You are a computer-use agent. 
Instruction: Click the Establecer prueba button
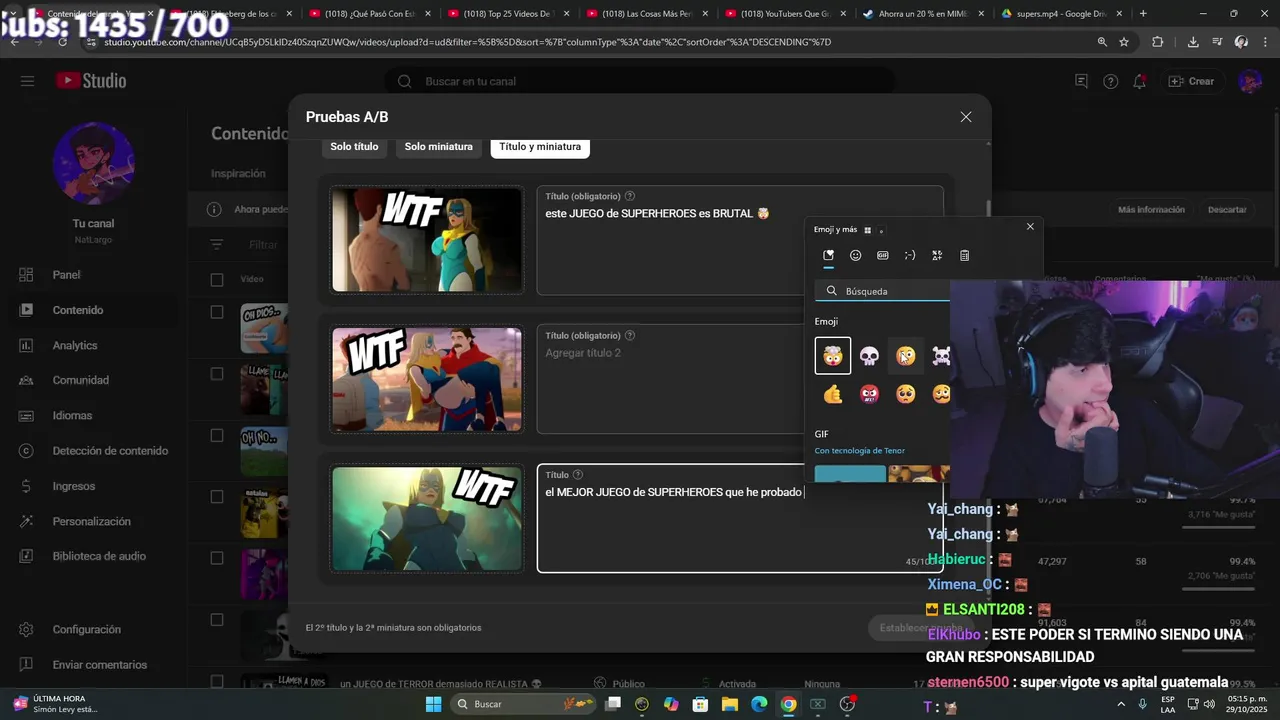(920, 628)
